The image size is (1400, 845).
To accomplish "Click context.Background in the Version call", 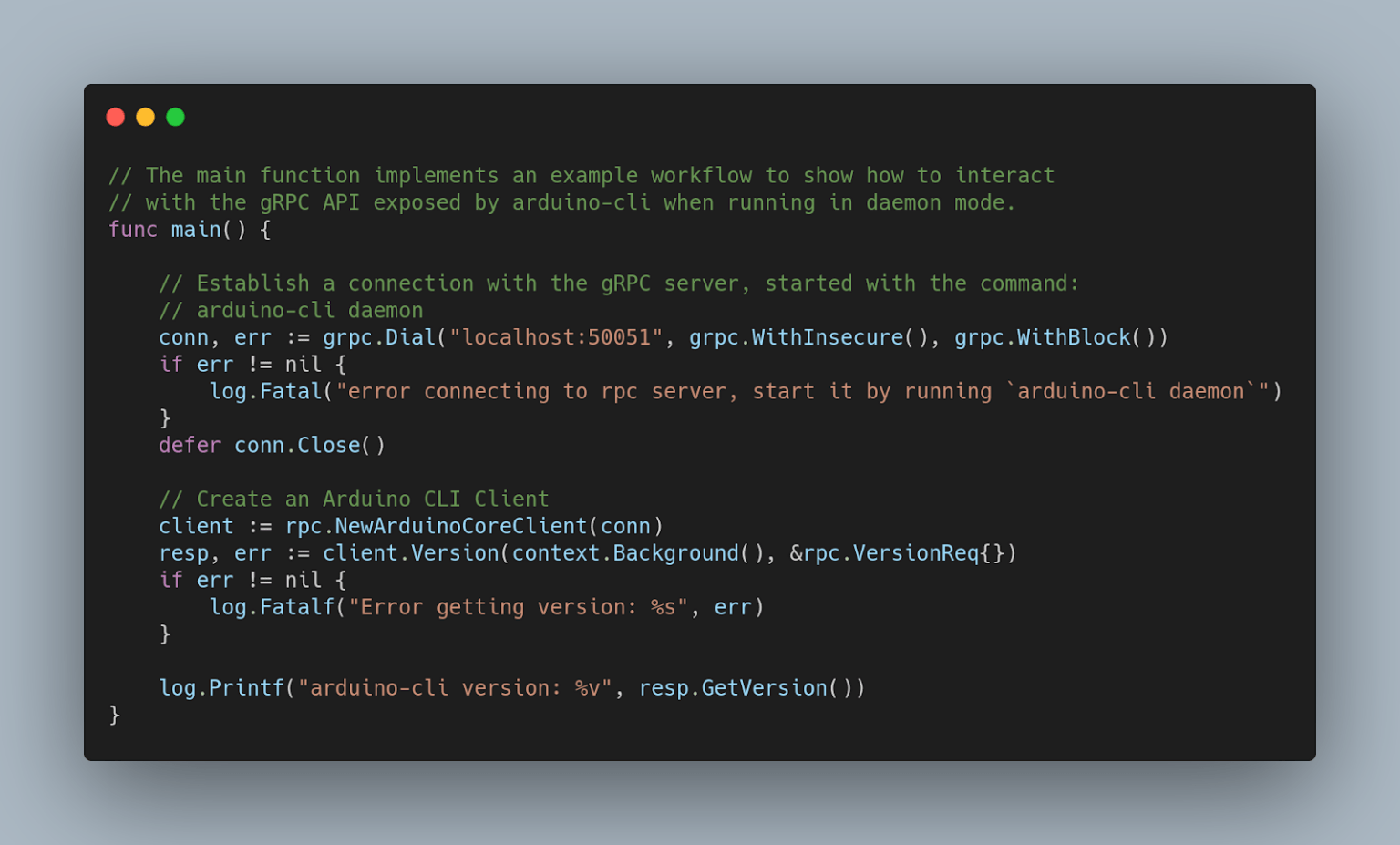I will pos(625,553).
